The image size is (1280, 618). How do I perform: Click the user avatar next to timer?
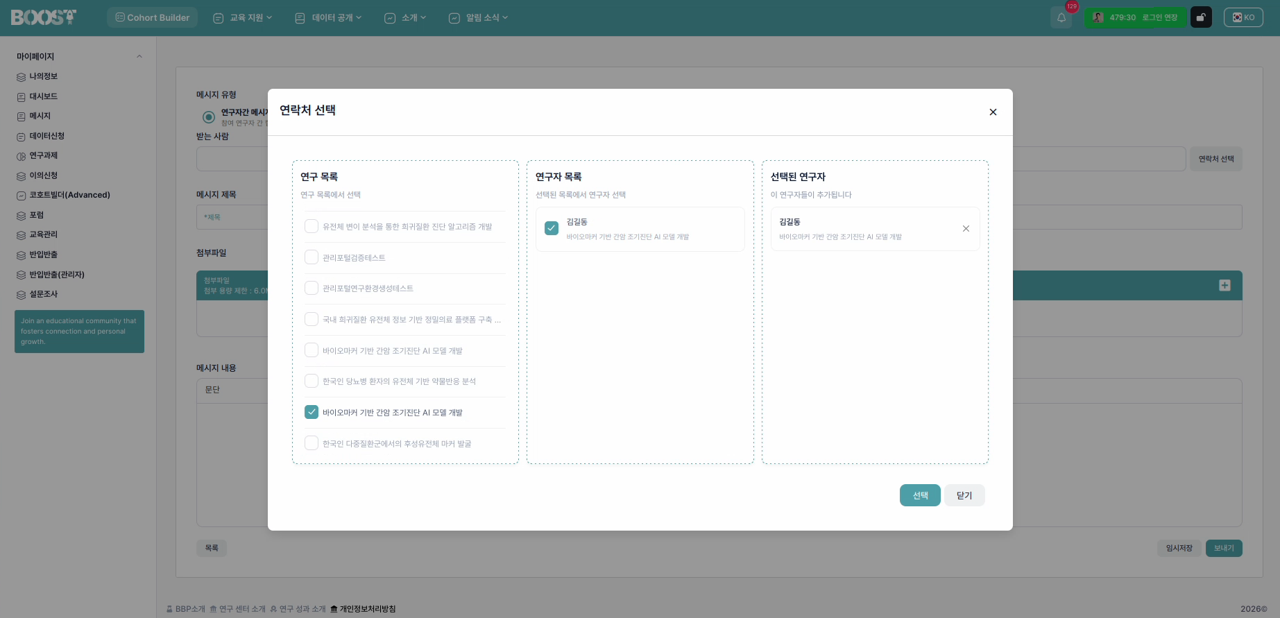click(1097, 17)
